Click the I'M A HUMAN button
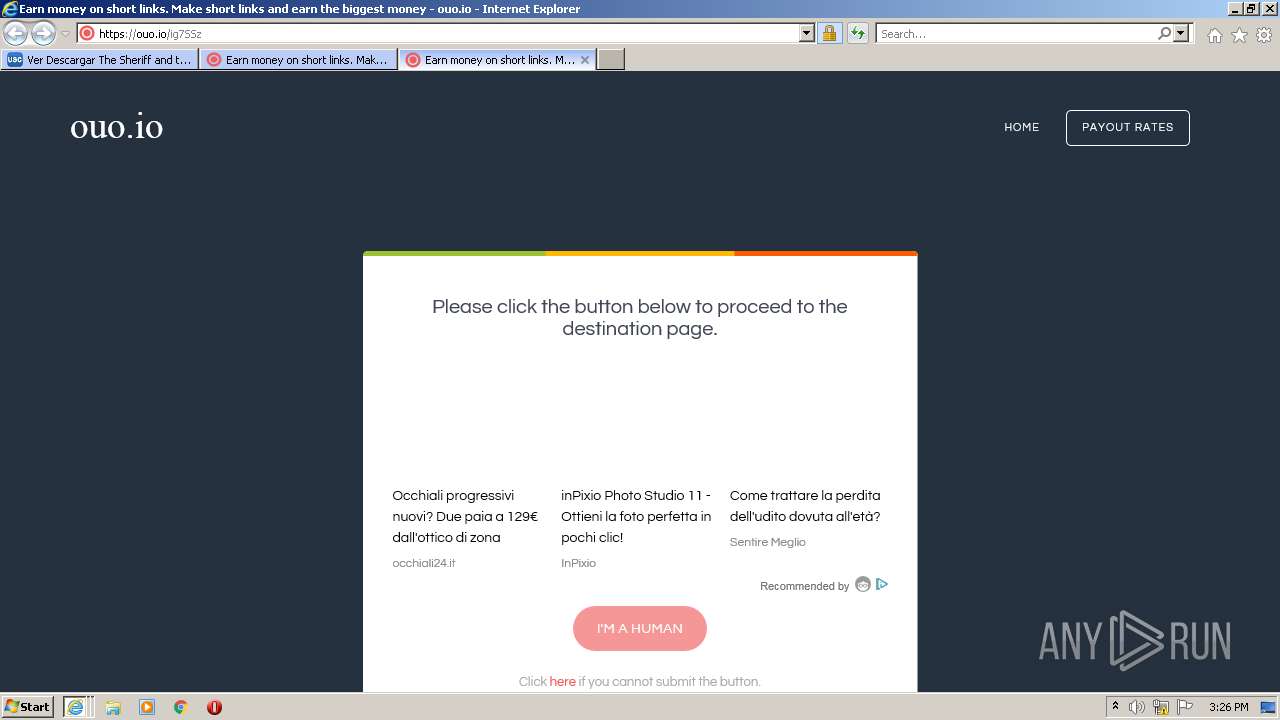Viewport: 1280px width, 720px height. point(640,628)
